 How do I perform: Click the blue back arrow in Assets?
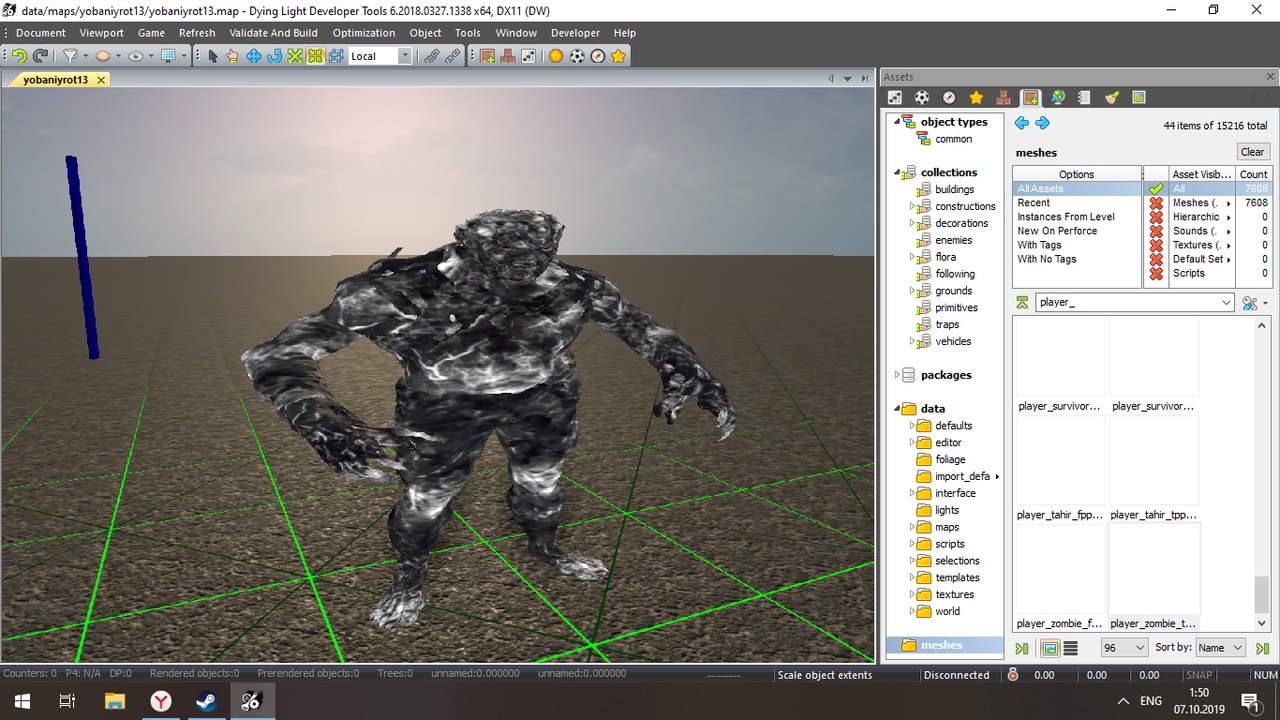coord(1021,123)
